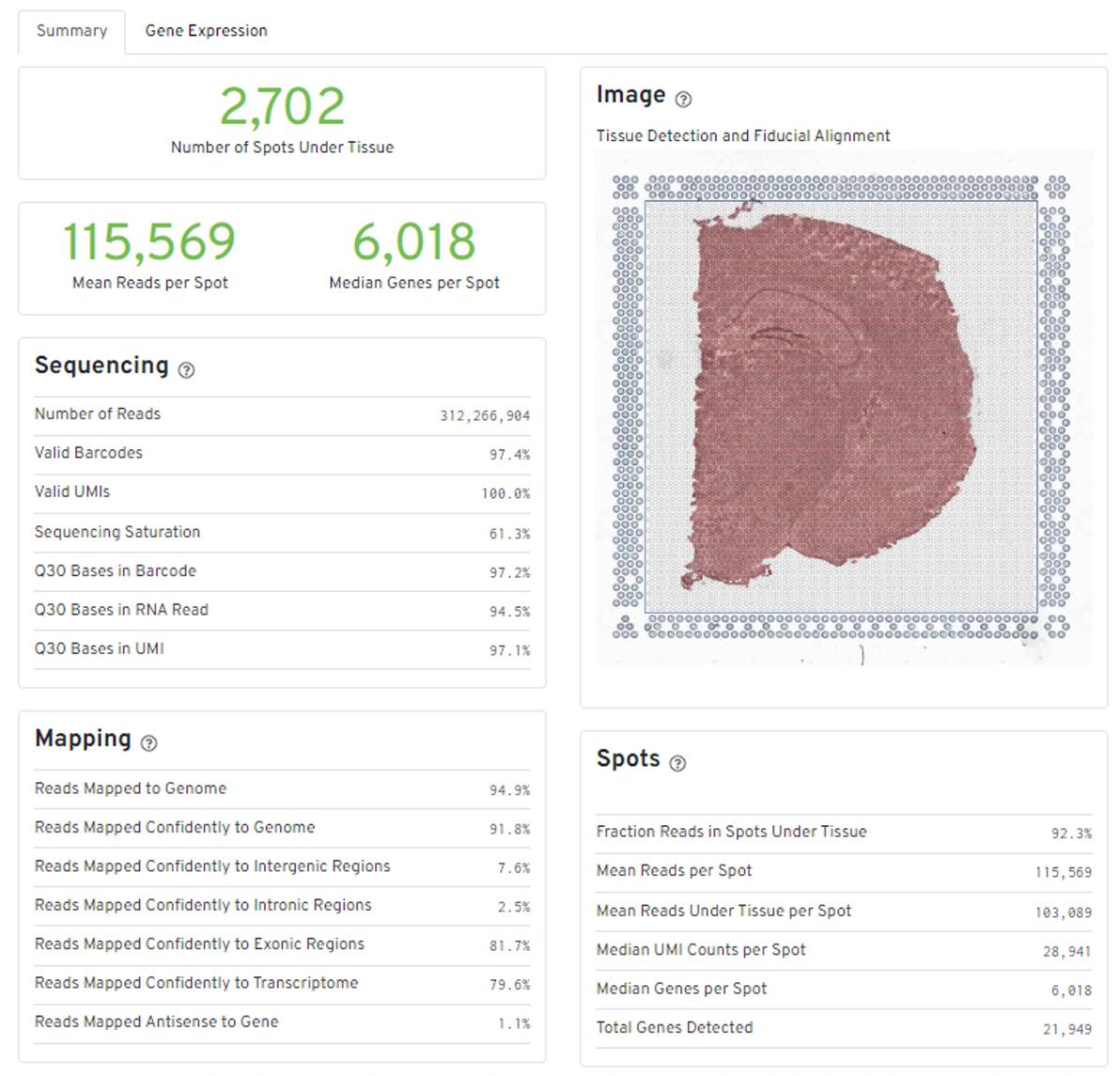Image resolution: width=1120 pixels, height=1076 pixels.
Task: Open the Image help icon
Action: [x=683, y=100]
